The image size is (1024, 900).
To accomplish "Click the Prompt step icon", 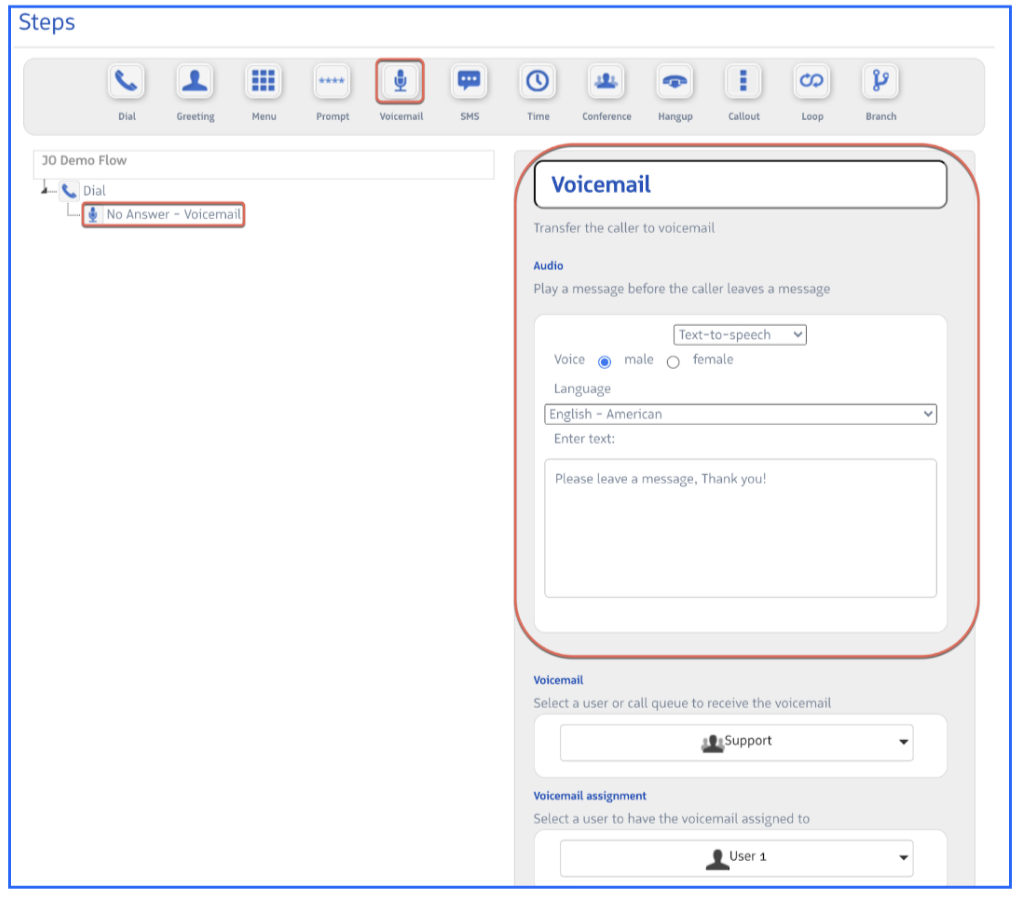I will 332,82.
